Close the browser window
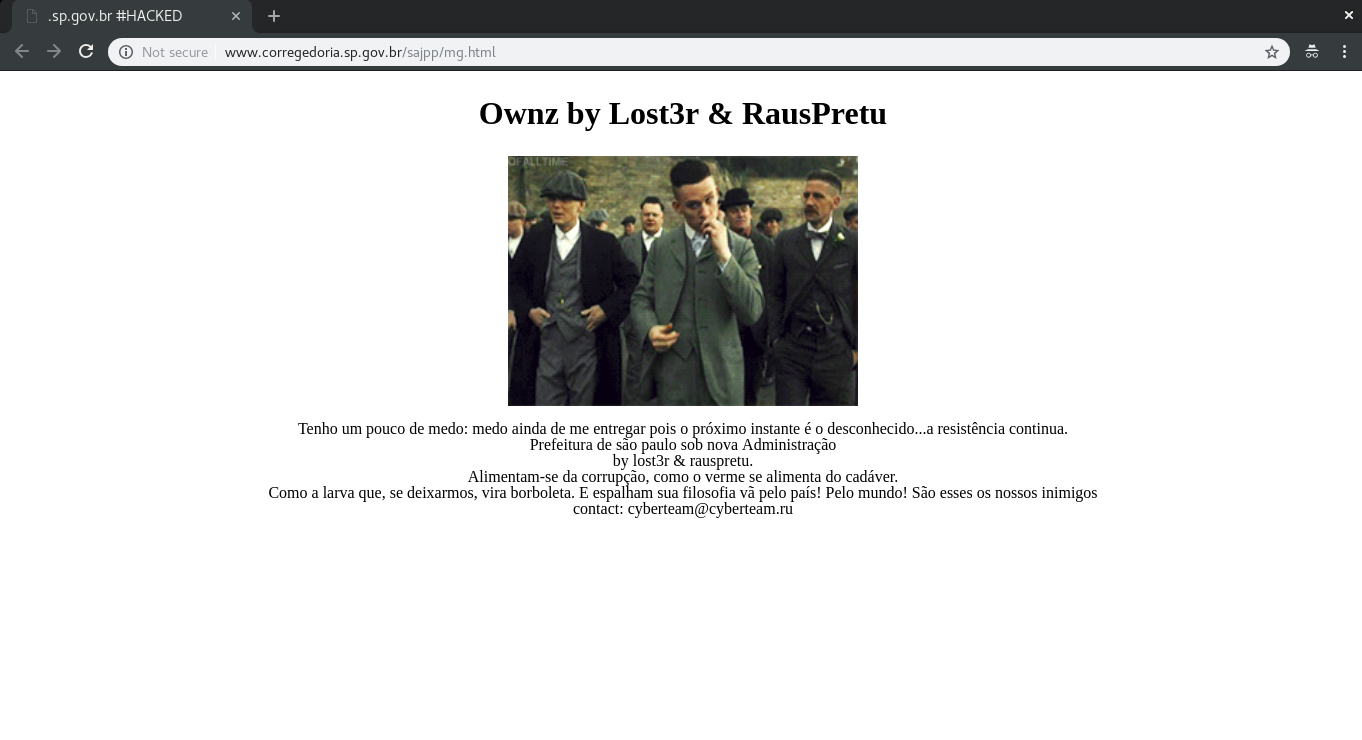This screenshot has height=740, width=1362. pyautogui.click(x=1349, y=15)
